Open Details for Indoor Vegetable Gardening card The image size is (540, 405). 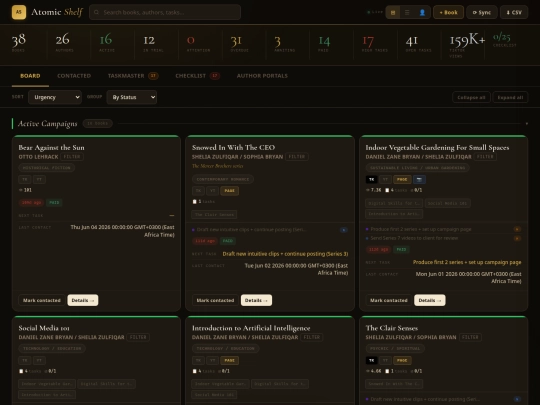pos(430,300)
